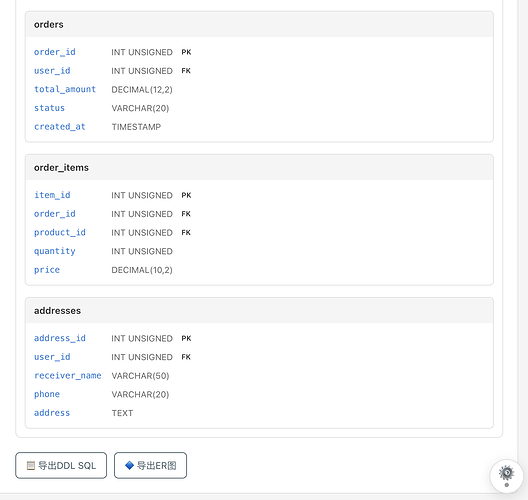Click order_id field in order_items table
Screen dimensions: 528x500
click(55, 214)
